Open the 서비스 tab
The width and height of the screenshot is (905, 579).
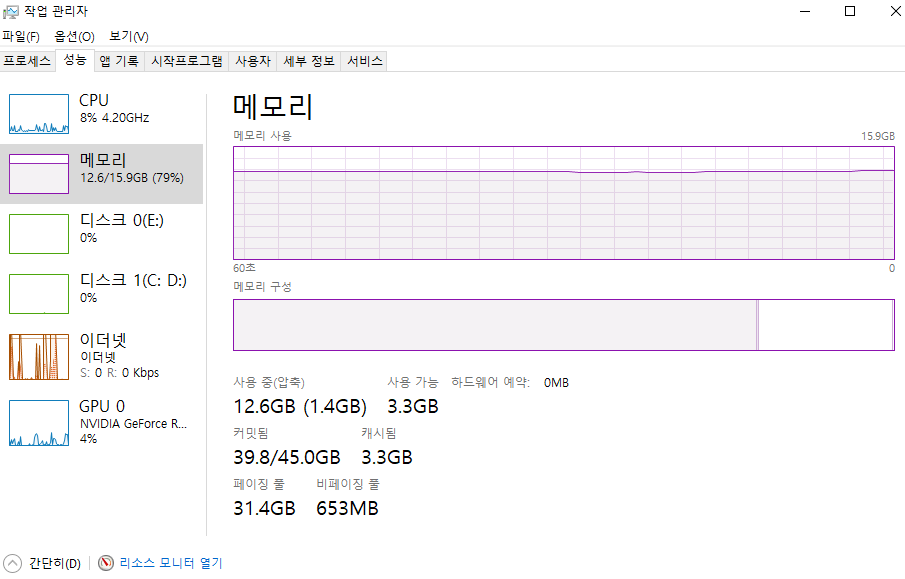point(364,61)
